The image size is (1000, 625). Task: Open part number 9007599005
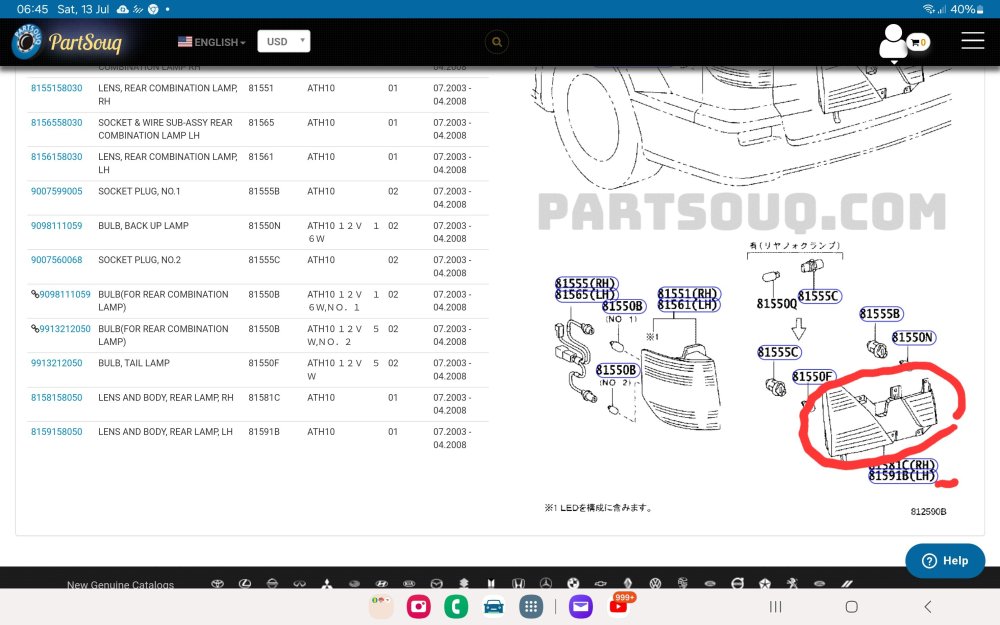point(57,191)
